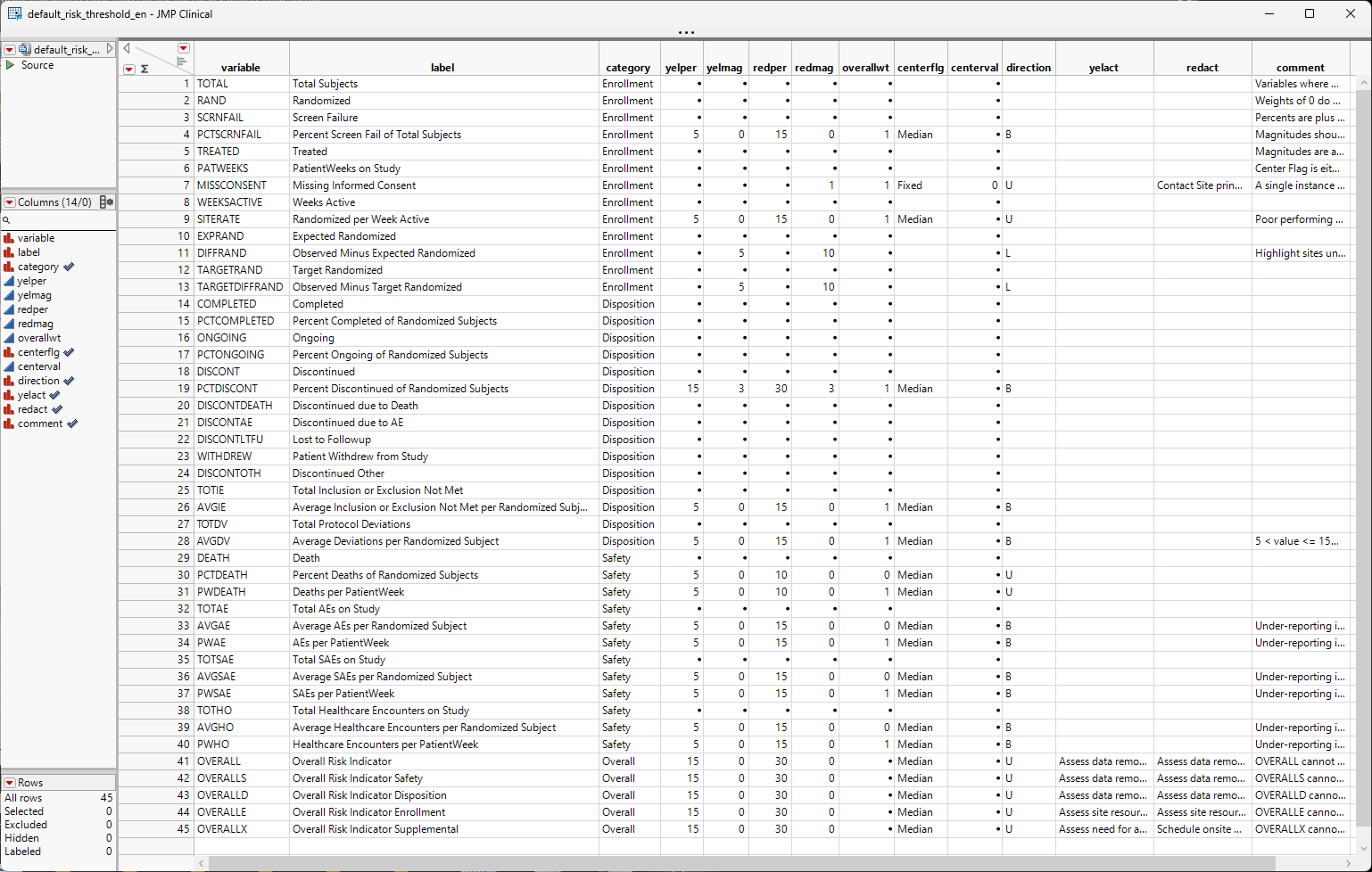
Task: Click the data table icon beside default_risk
Action: click(x=25, y=50)
